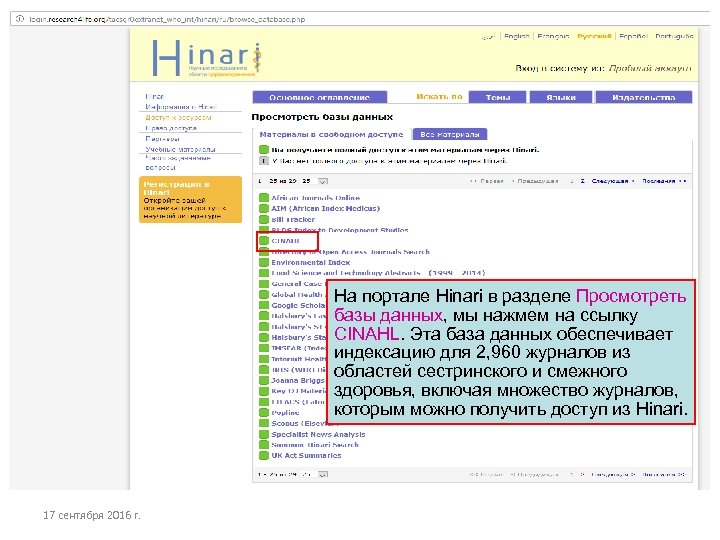Click the green icon beside Environmental Index
Screen dimensions: 720x540
pos(264,263)
